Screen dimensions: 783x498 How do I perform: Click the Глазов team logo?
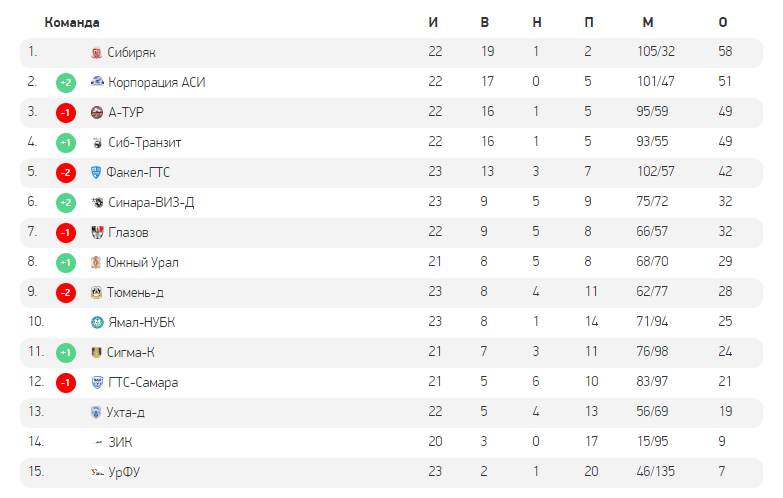pyautogui.click(x=96, y=233)
